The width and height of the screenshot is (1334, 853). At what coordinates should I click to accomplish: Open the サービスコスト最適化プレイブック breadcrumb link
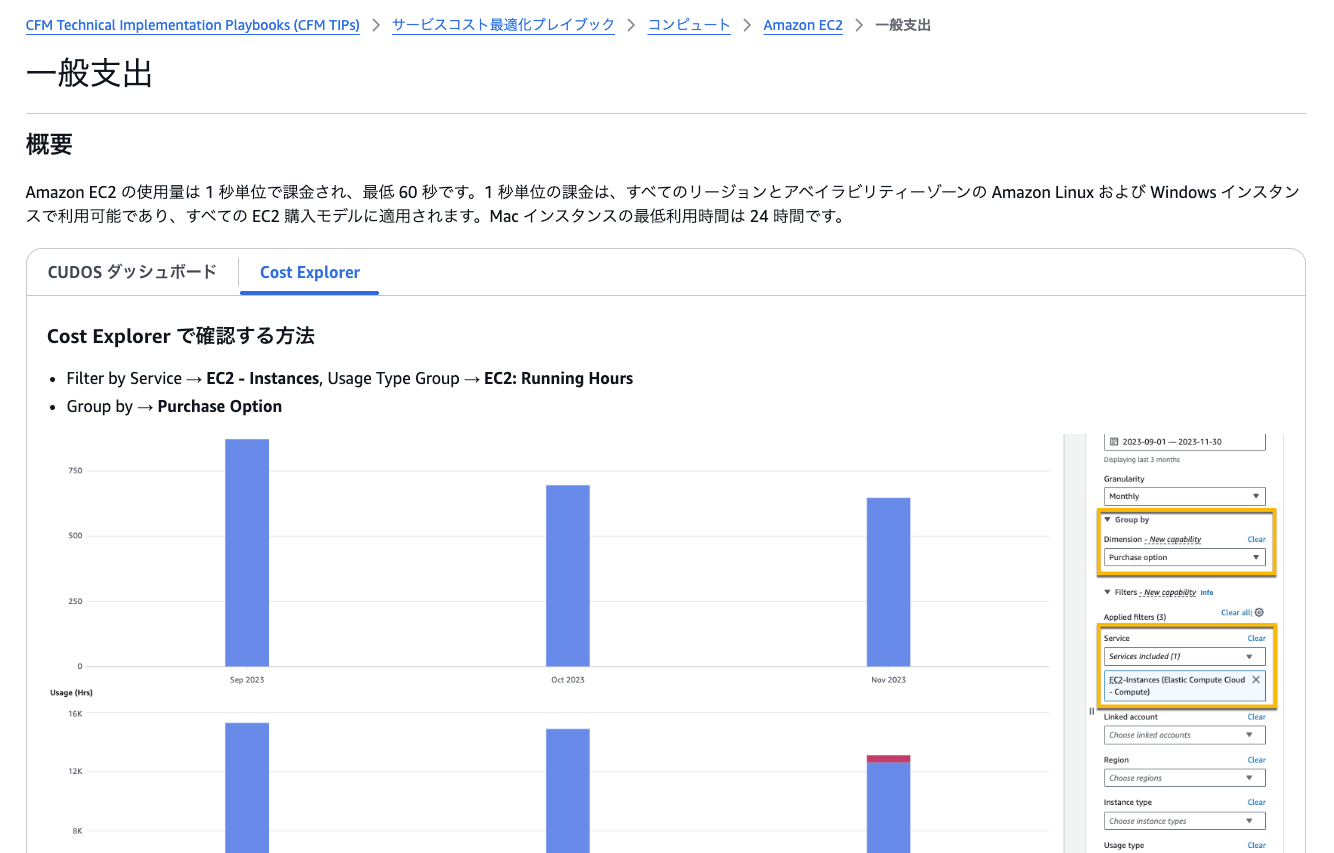click(503, 25)
